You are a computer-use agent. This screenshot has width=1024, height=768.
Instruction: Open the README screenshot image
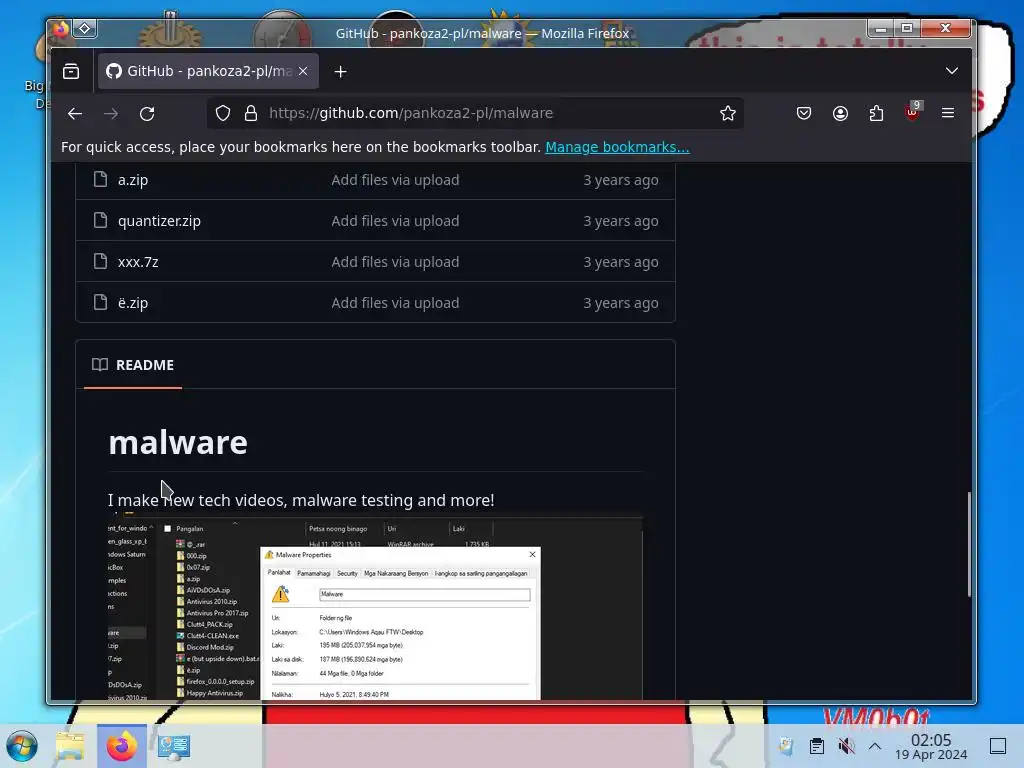tap(375, 608)
